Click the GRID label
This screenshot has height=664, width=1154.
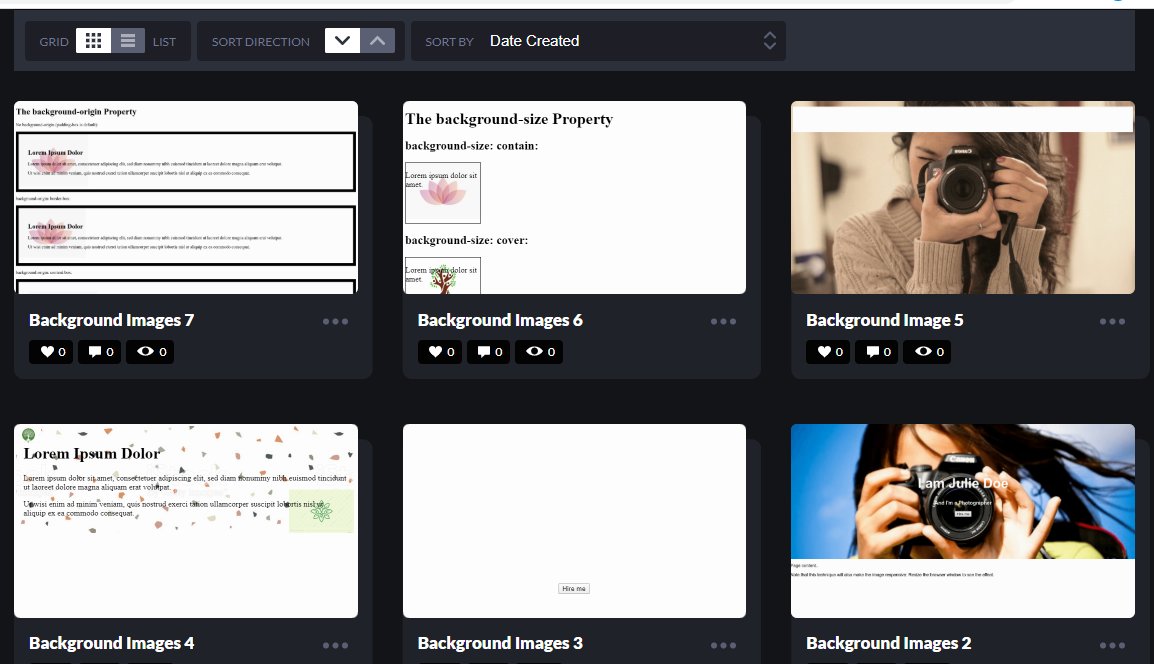(x=54, y=42)
